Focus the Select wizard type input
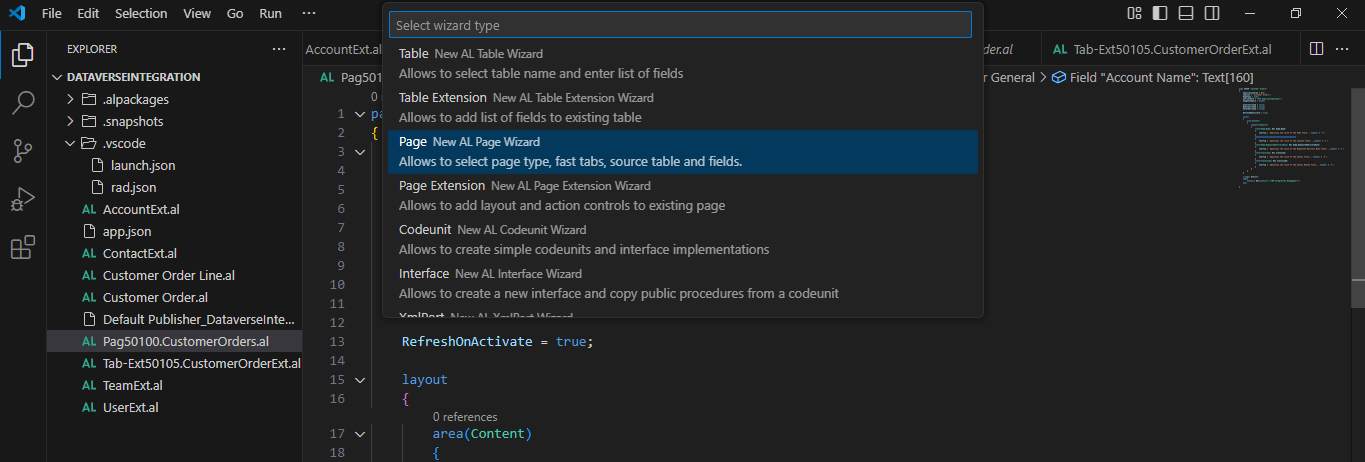This screenshot has width=1365, height=462. (x=680, y=25)
